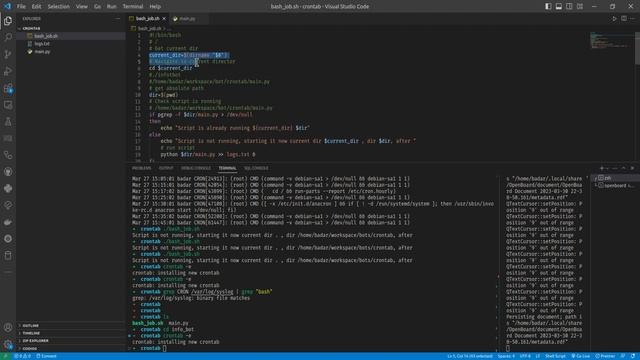Select the zsh terminal in terminal list
640x360 pixels.
616,178
